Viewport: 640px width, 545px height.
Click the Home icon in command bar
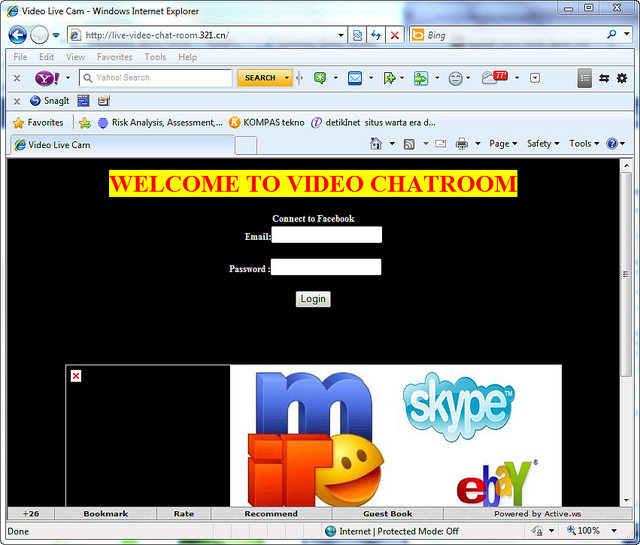coord(376,144)
